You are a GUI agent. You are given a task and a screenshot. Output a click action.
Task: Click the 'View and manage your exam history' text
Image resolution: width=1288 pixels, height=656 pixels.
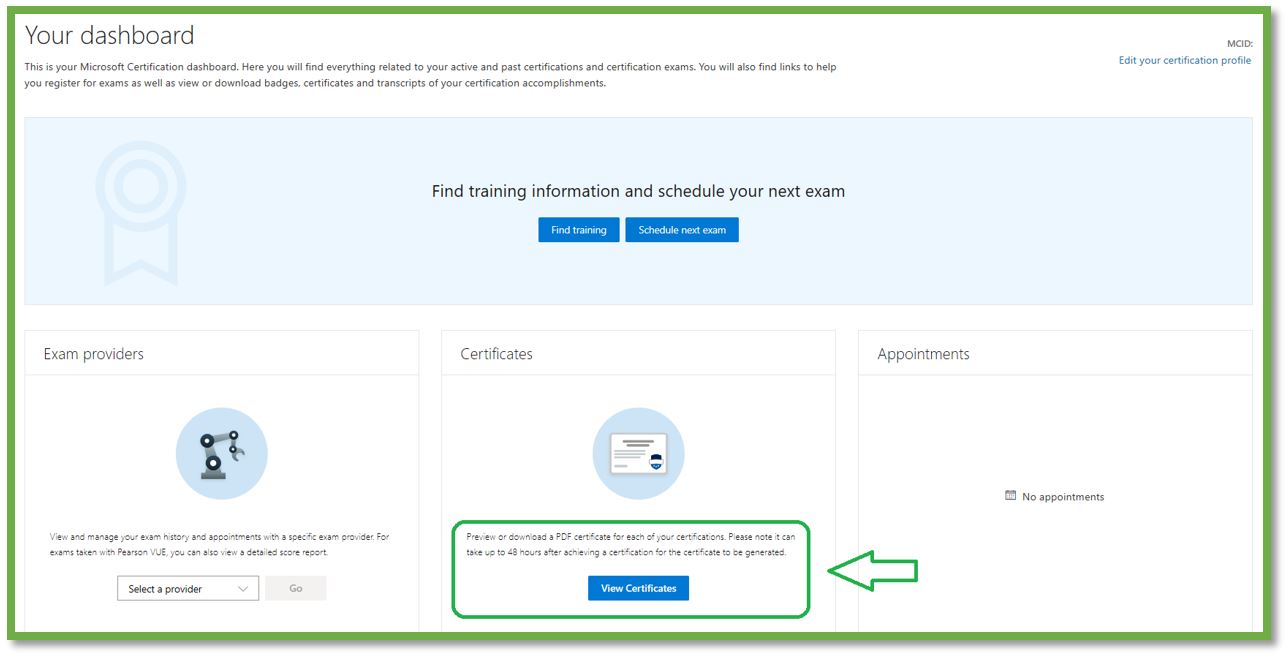click(x=220, y=544)
